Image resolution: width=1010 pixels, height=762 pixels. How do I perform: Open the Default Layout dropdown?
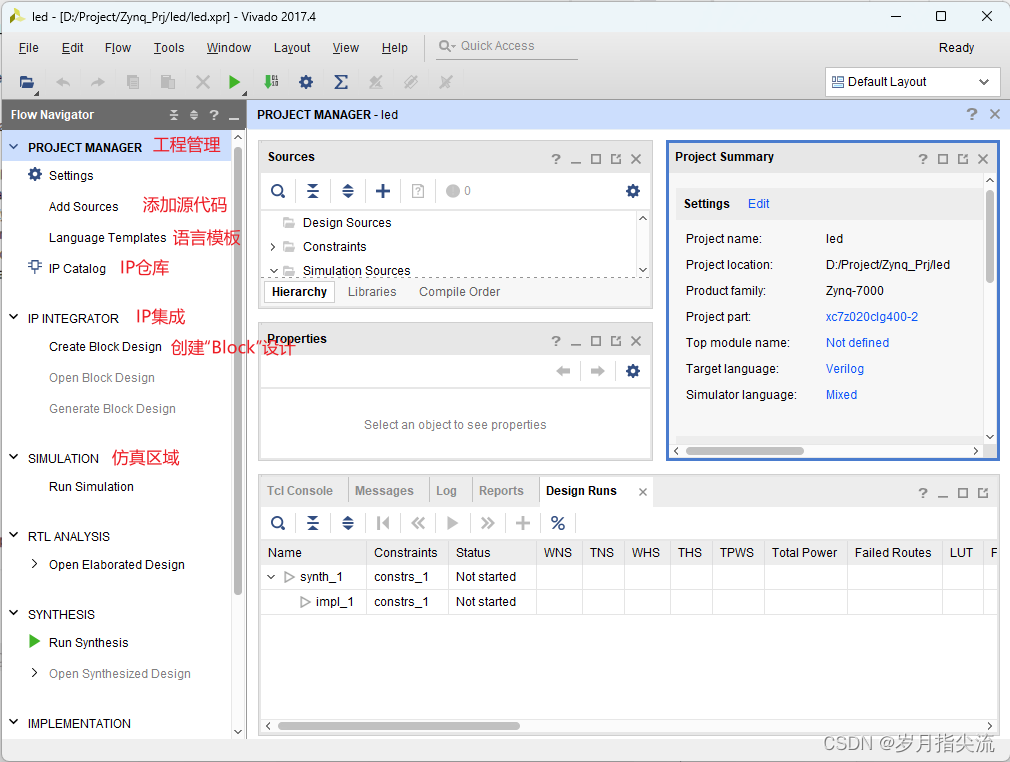point(912,82)
